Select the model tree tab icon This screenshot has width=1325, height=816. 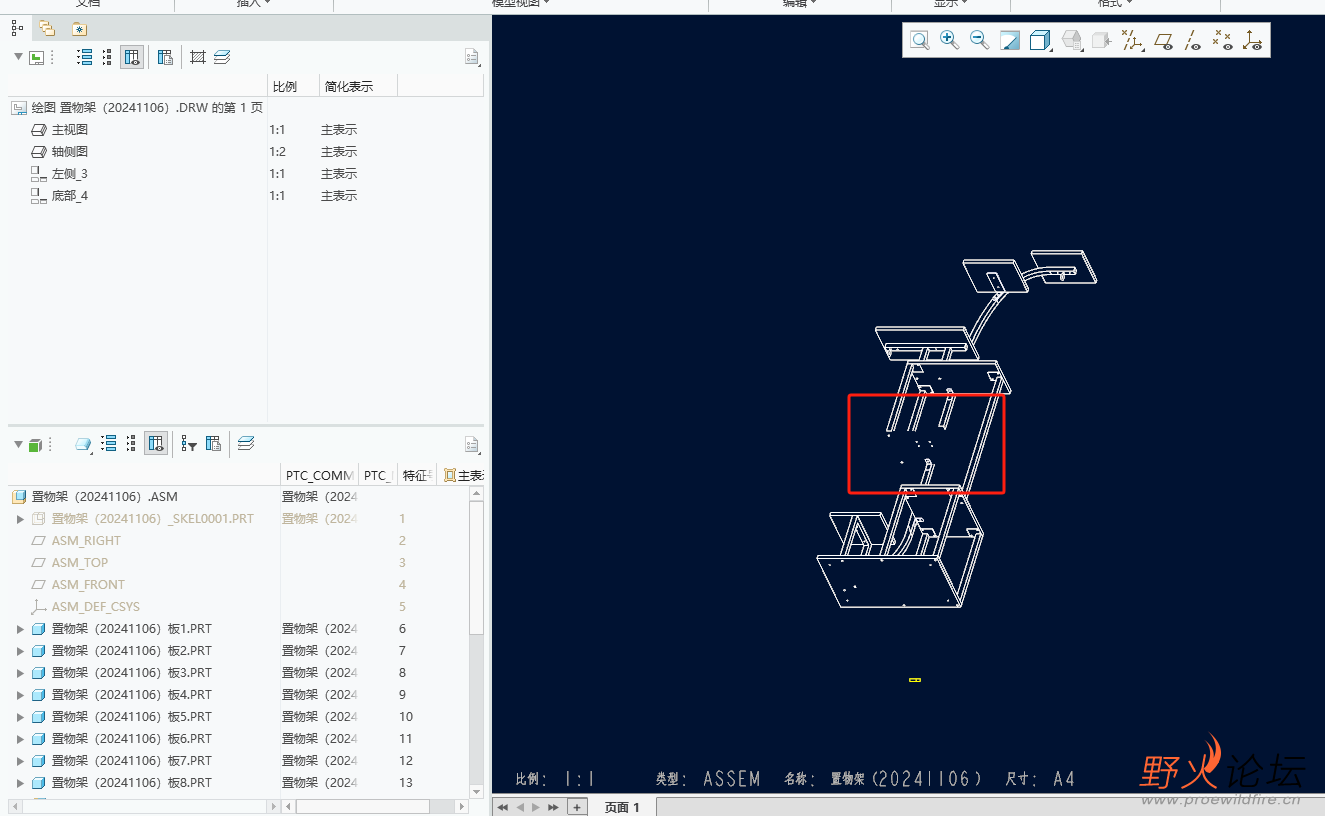pos(17,28)
